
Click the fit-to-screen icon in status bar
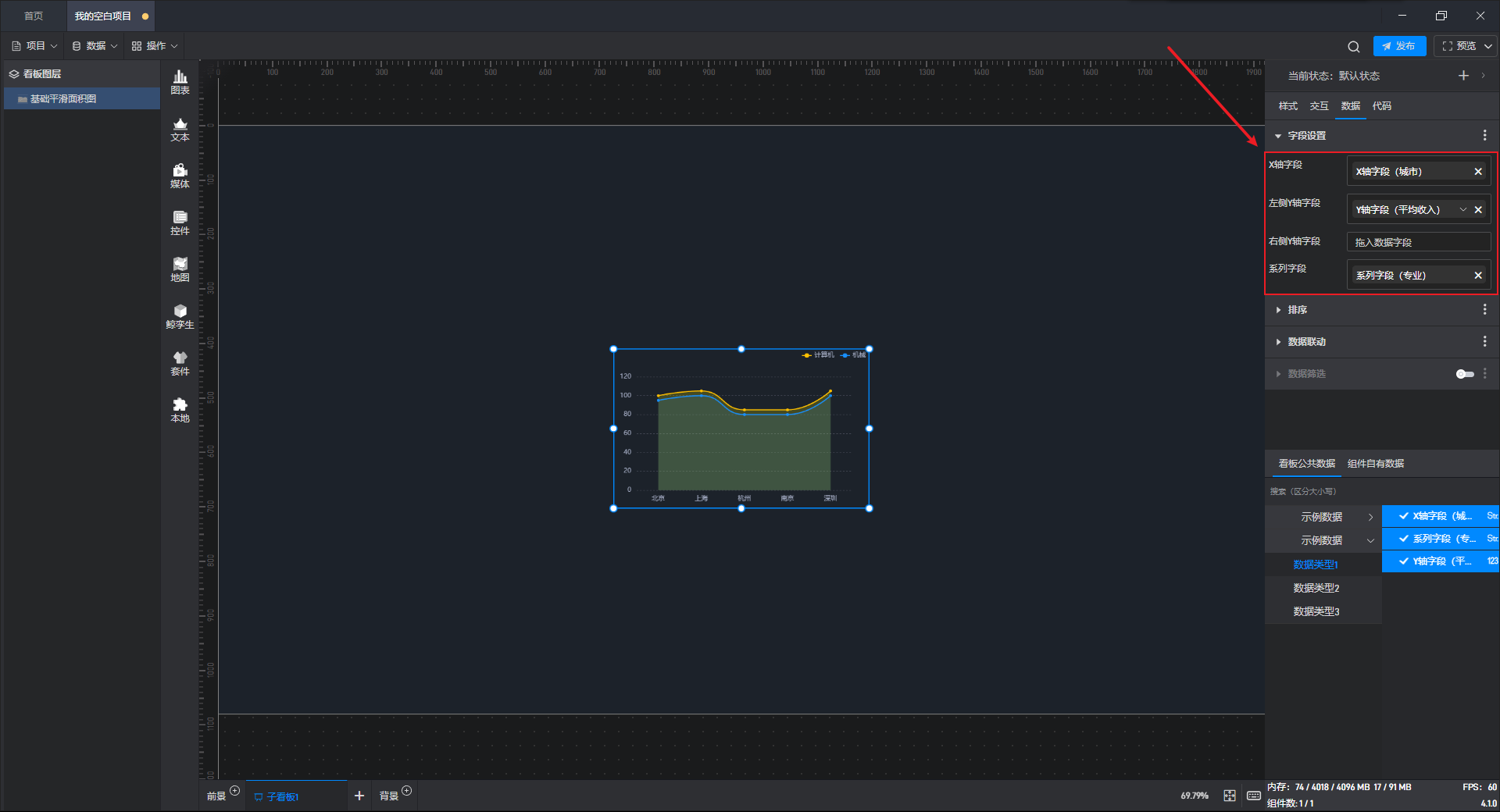pyautogui.click(x=1230, y=796)
